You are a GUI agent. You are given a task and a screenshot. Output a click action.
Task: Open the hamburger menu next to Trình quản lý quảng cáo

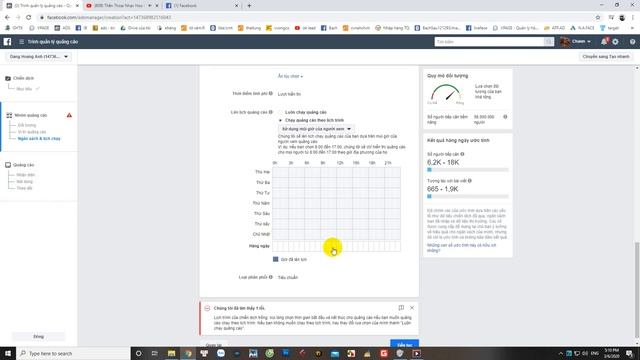22,42
